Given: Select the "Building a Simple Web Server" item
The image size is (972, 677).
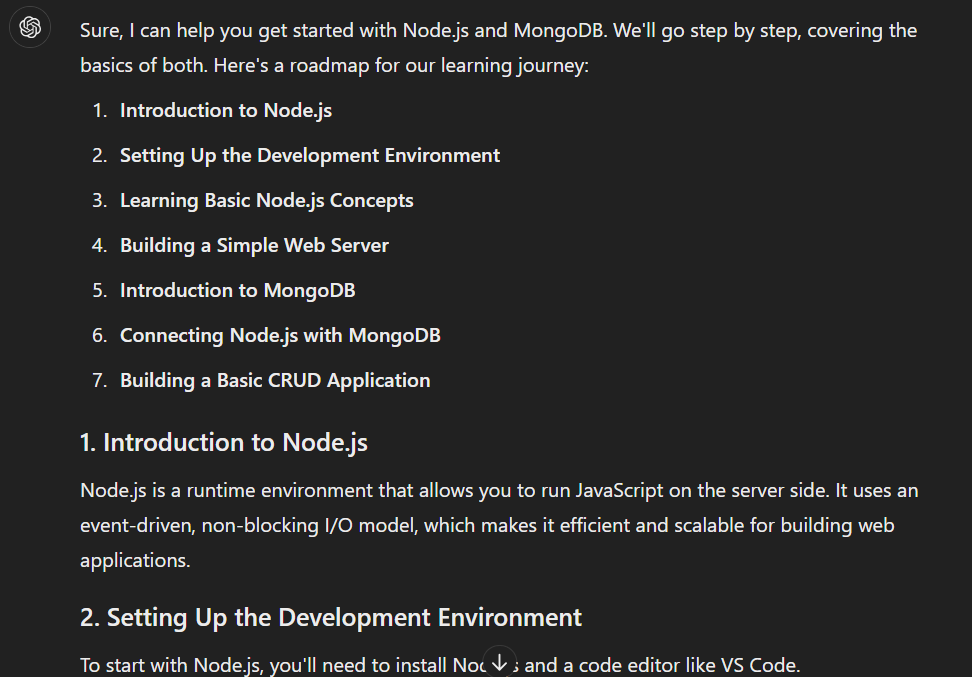Looking at the screenshot, I should coord(254,246).
